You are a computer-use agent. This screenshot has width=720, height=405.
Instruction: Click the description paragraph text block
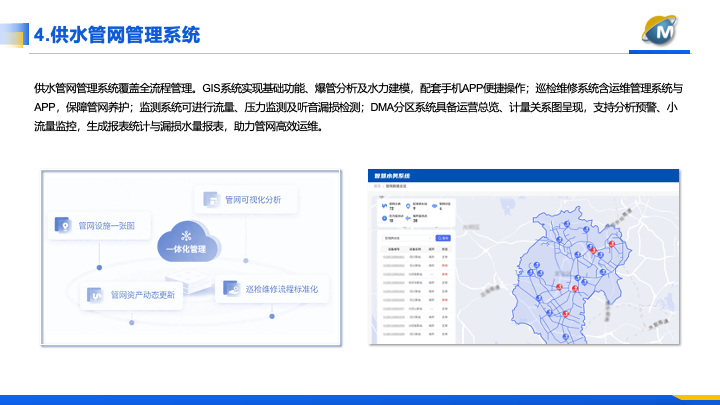[x=357, y=107]
